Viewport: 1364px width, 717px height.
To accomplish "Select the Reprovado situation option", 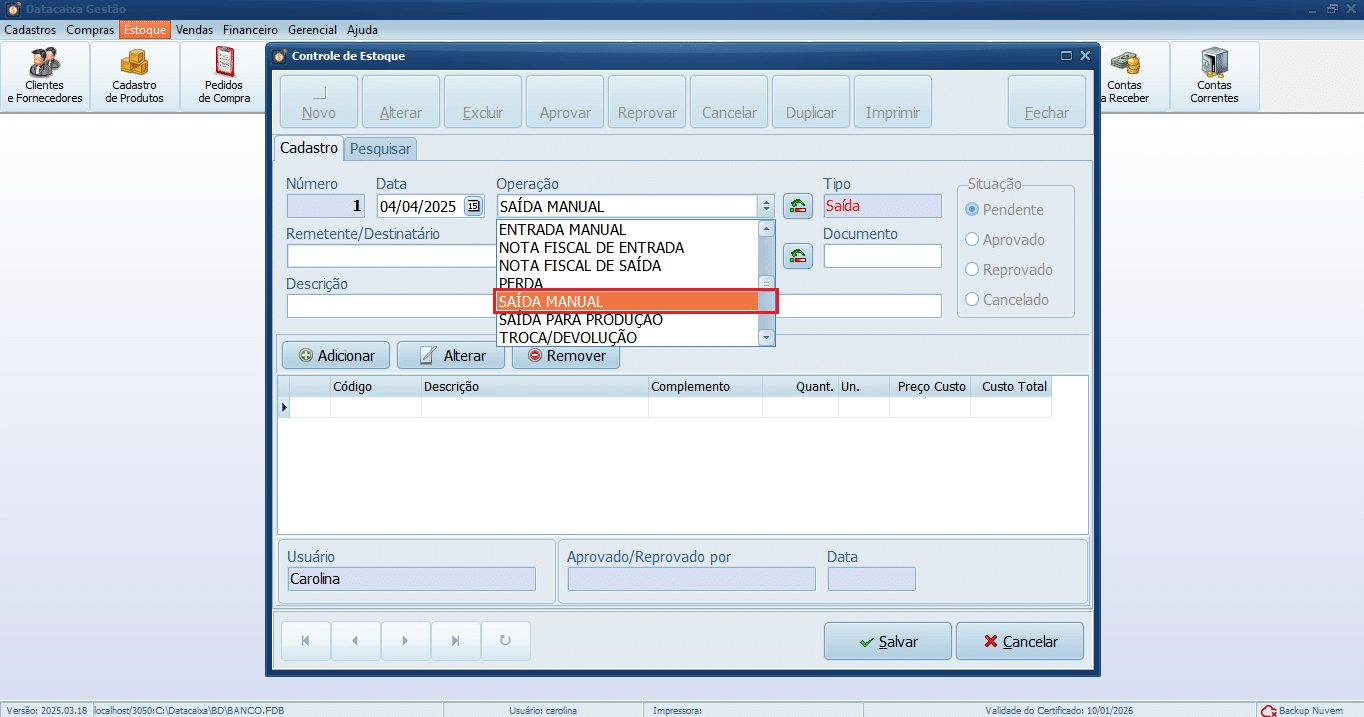I will tap(971, 269).
